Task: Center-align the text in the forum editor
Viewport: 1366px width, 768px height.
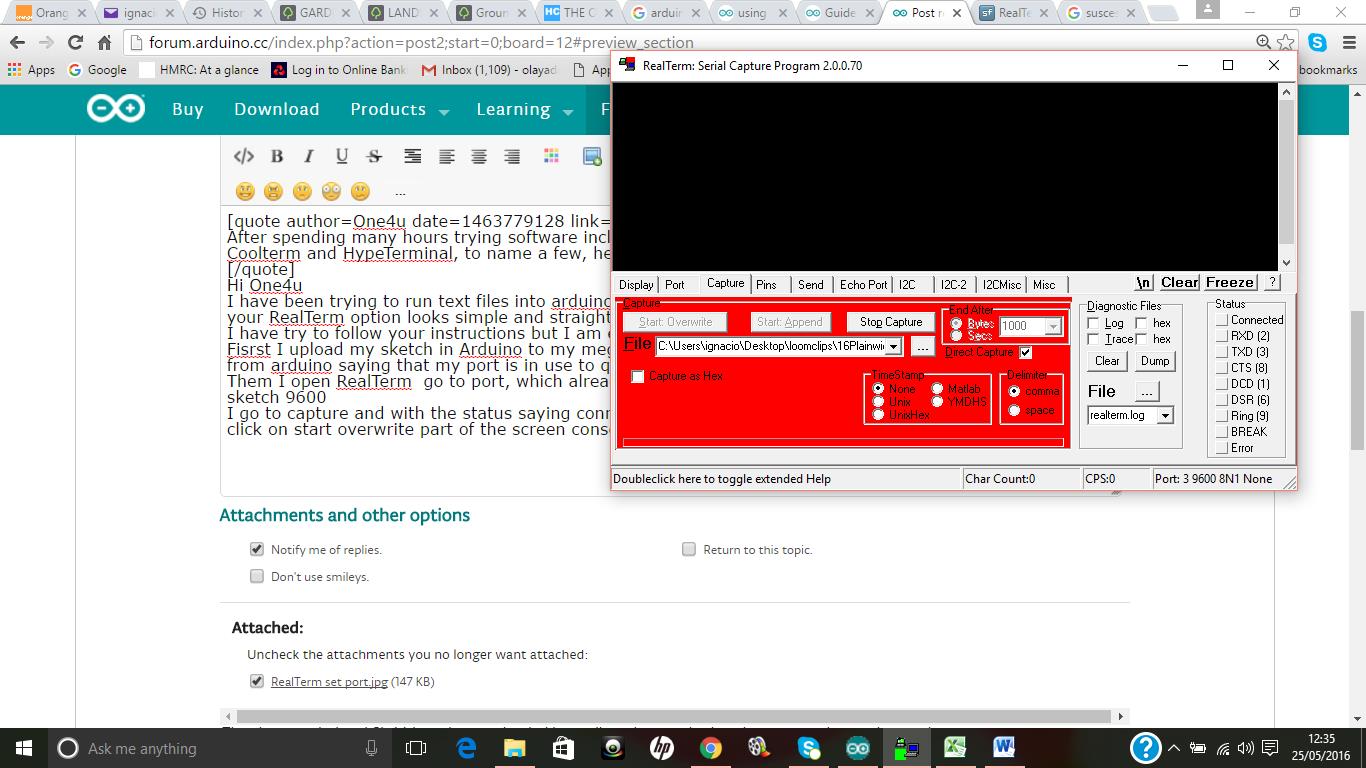Action: [479, 156]
